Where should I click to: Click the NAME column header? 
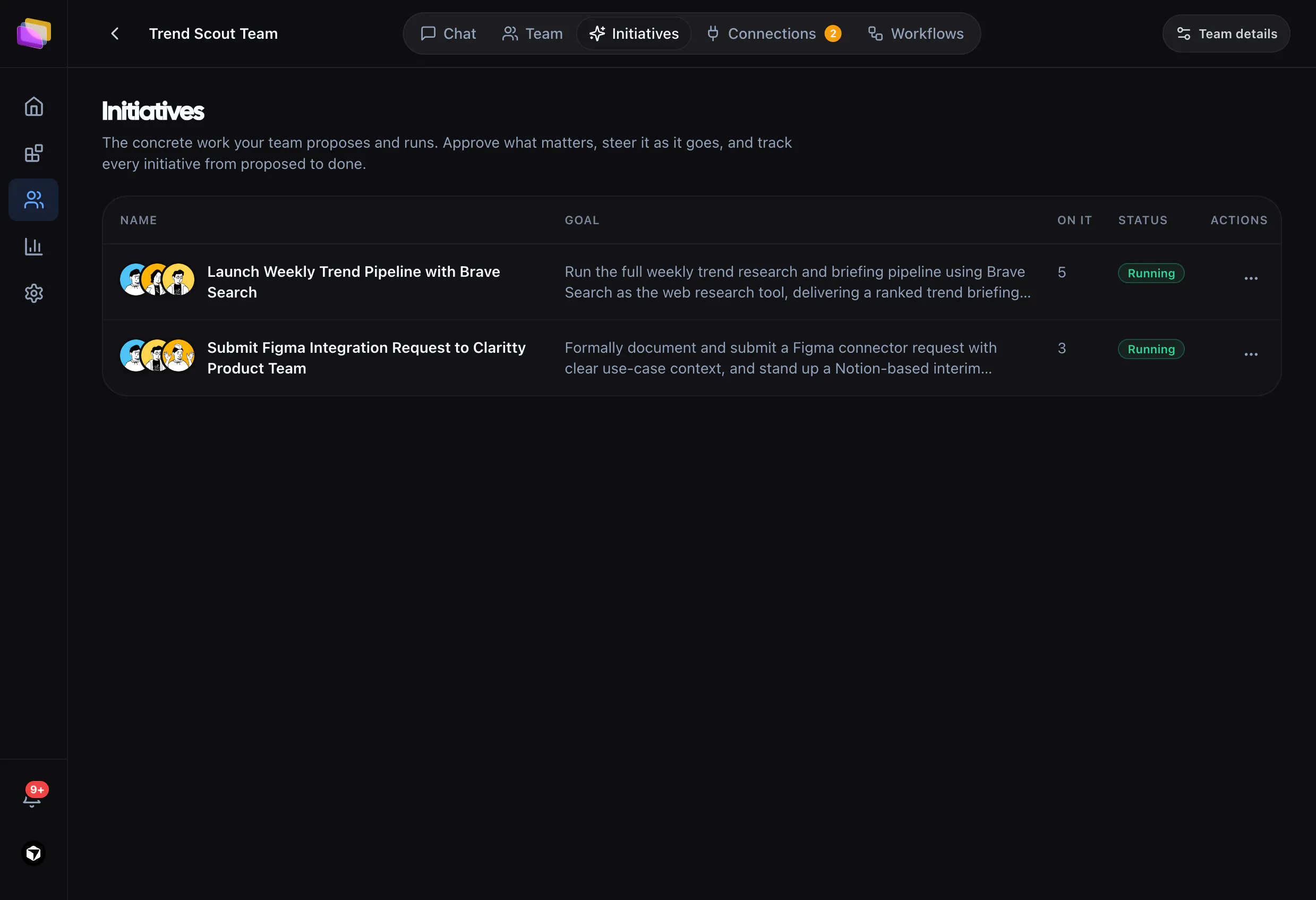139,220
